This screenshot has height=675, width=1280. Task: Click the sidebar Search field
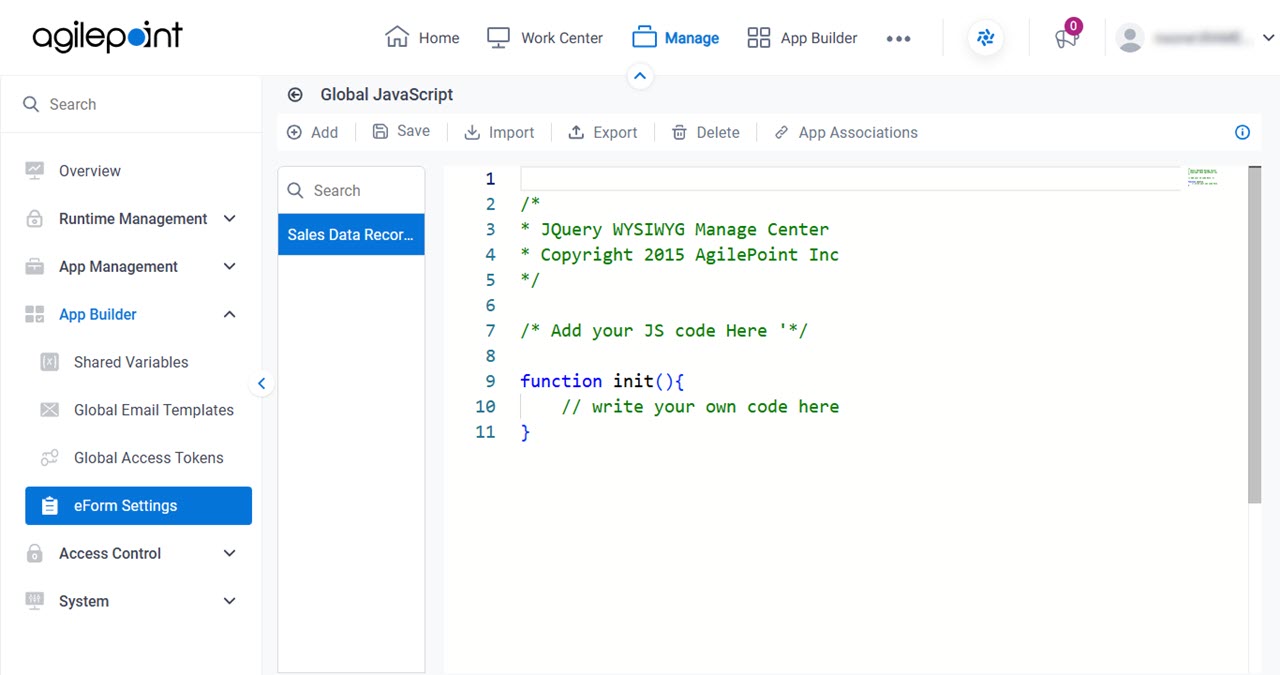pyautogui.click(x=131, y=104)
